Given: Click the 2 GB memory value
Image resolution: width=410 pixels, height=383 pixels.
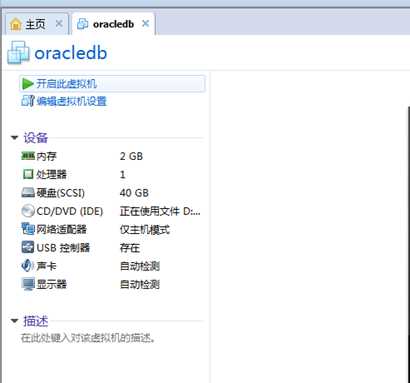Looking at the screenshot, I should click(131, 156).
